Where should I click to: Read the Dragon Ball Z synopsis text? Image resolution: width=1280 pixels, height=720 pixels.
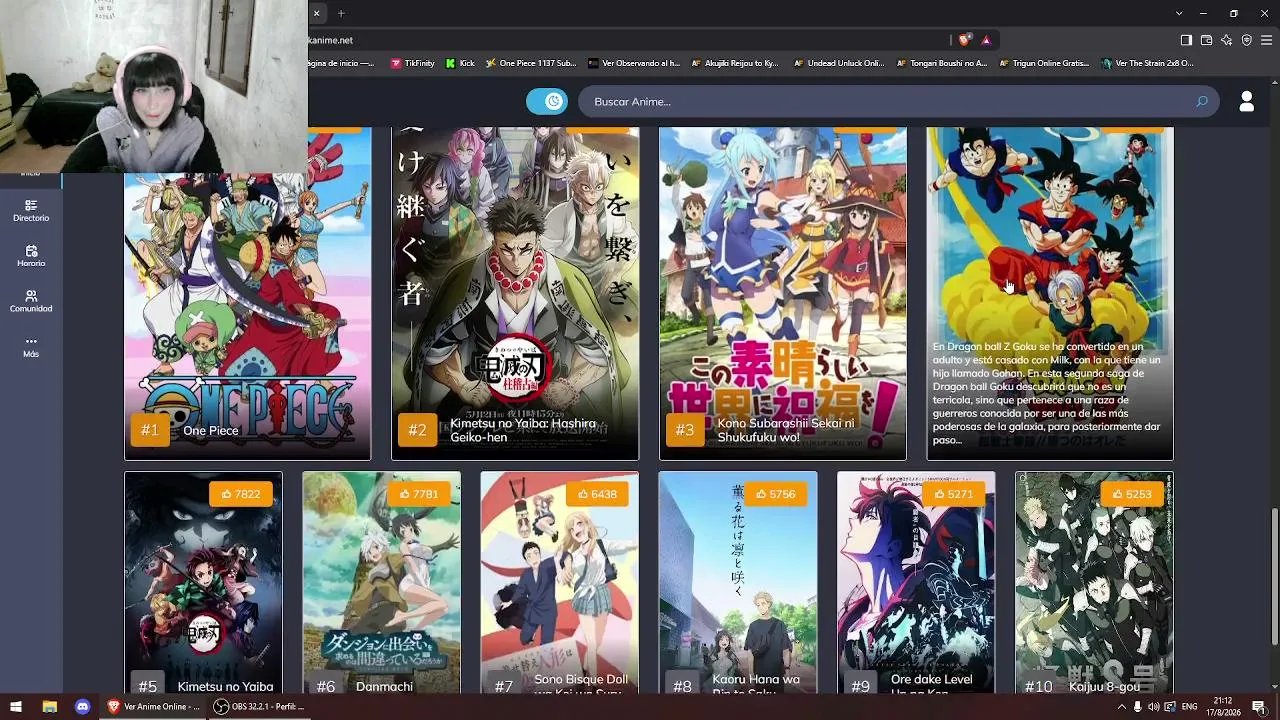1048,393
